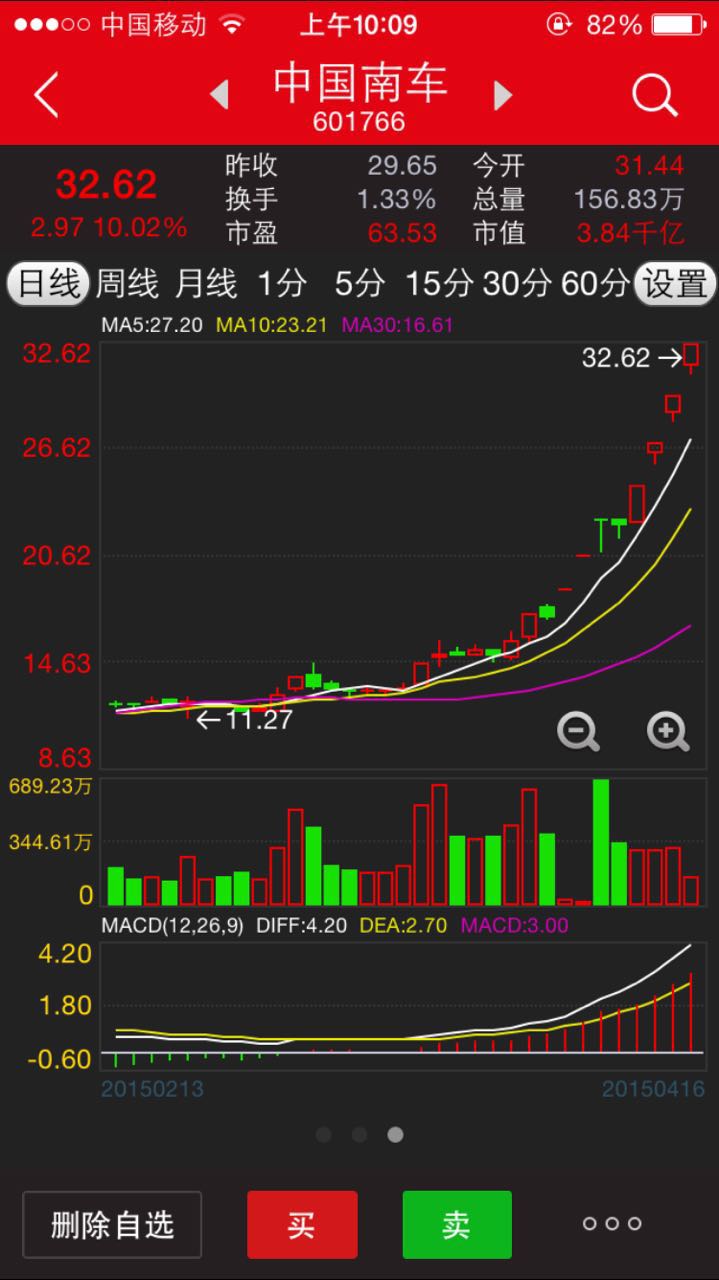The height and width of the screenshot is (1280, 719).
Task: Switch to previous stock with left triangle
Action: (219, 95)
